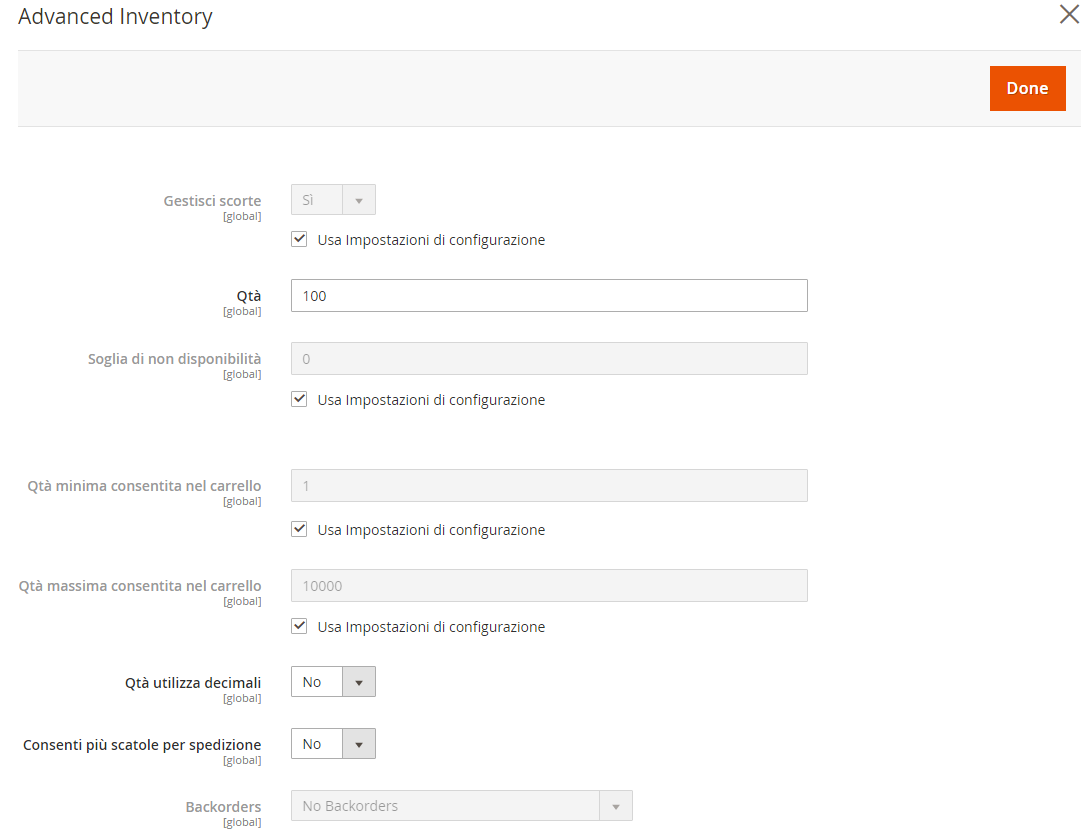Image resolution: width=1091 pixels, height=835 pixels.
Task: Toggle checkbox below Qtà minima consentita nel carrello
Action: (x=298, y=528)
